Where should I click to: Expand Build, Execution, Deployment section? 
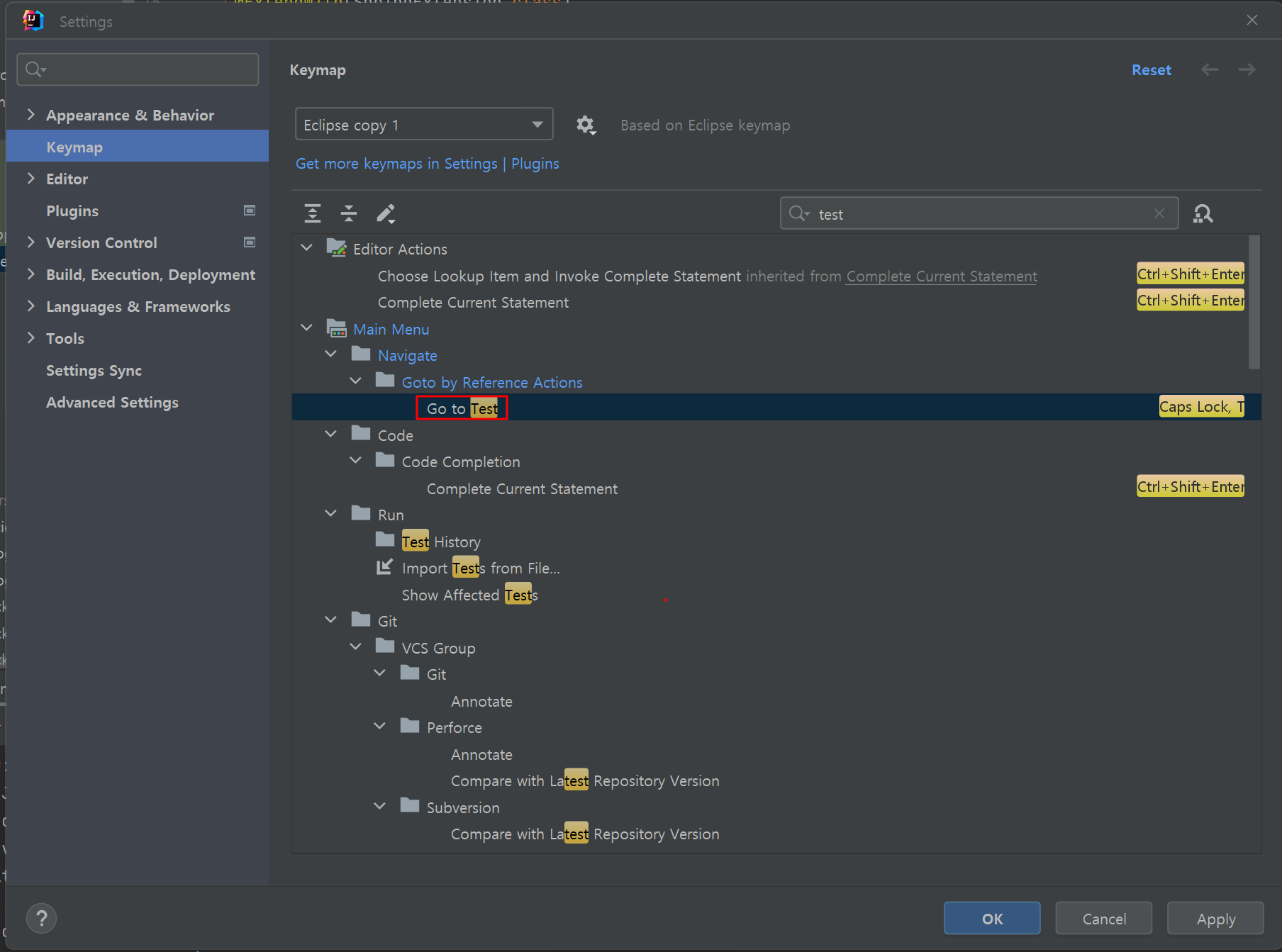click(30, 274)
